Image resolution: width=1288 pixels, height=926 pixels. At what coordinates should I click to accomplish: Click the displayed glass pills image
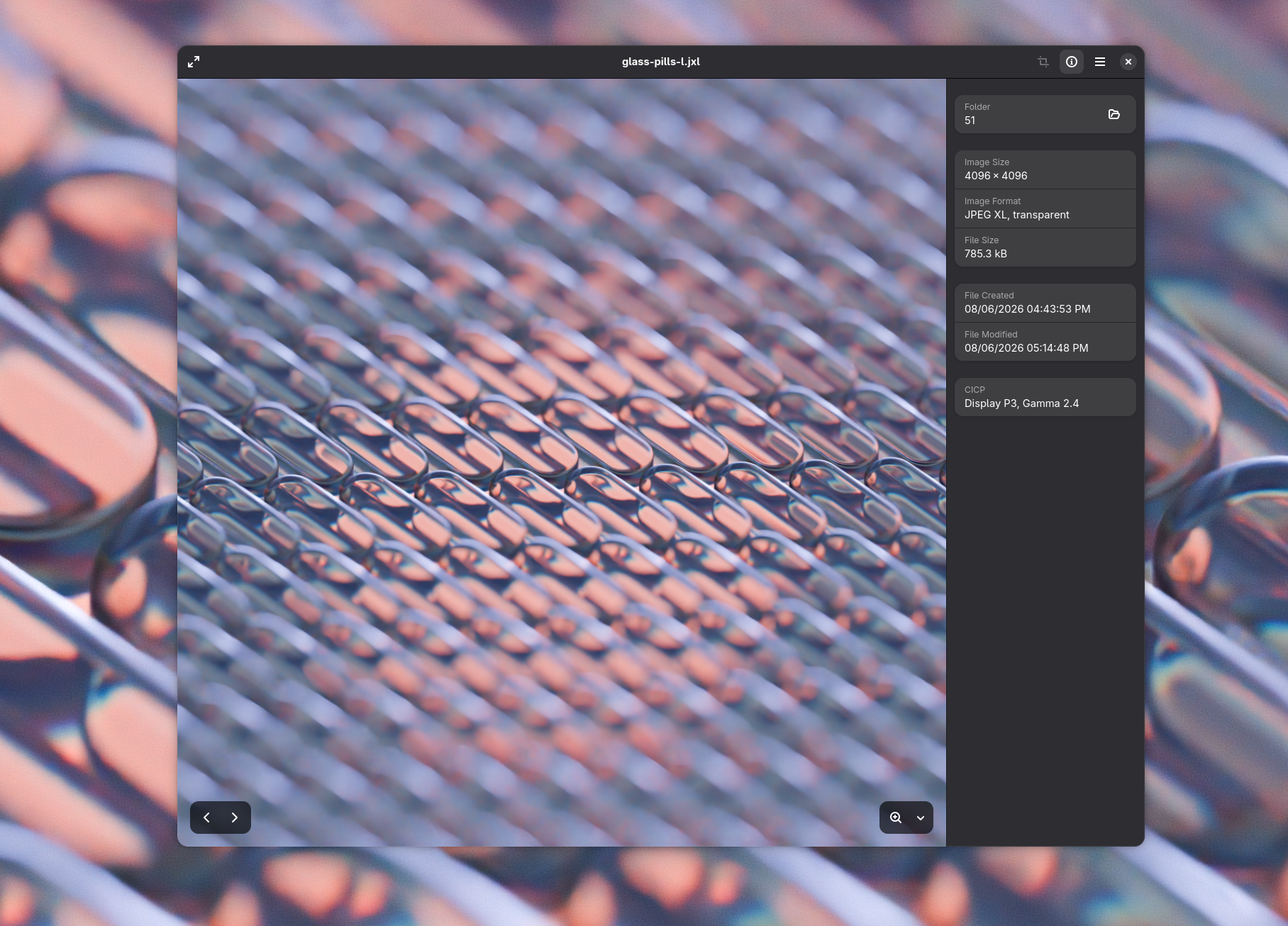point(562,462)
